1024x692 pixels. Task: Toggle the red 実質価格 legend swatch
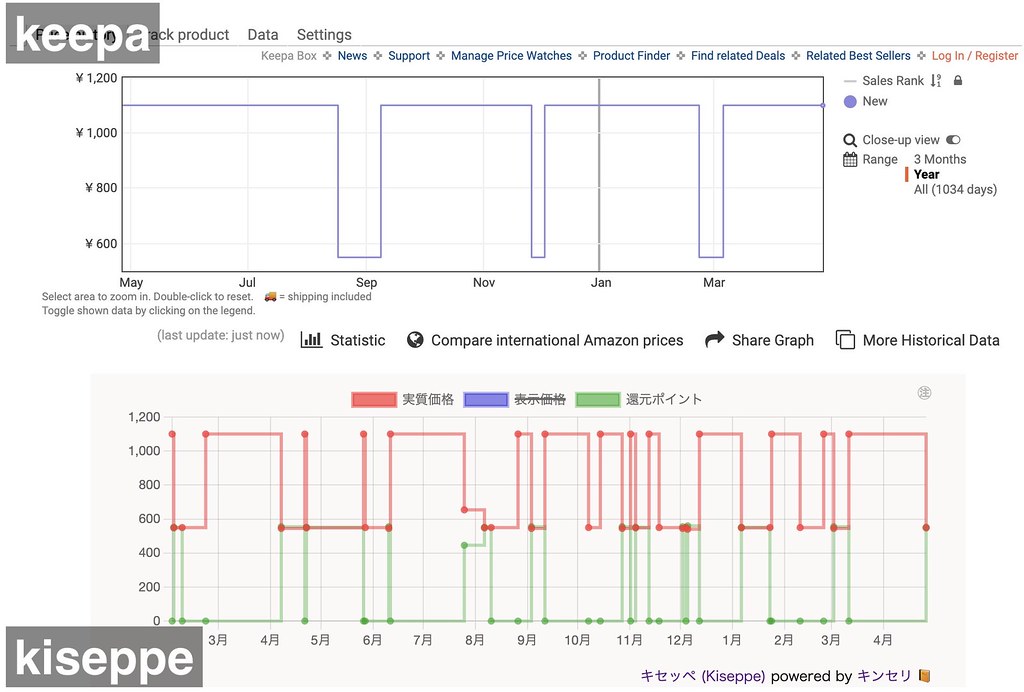click(374, 399)
